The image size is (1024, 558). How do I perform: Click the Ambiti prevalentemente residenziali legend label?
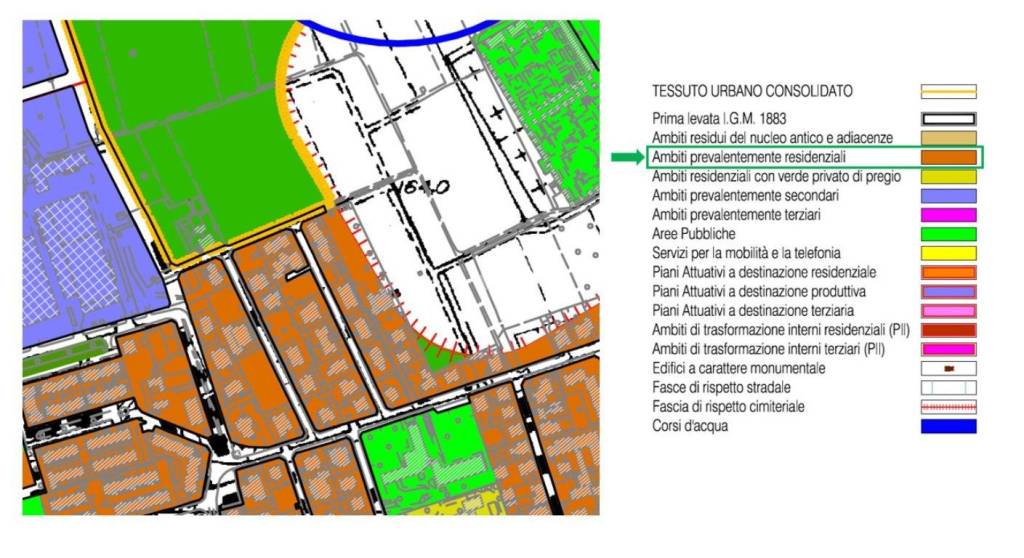(x=749, y=157)
